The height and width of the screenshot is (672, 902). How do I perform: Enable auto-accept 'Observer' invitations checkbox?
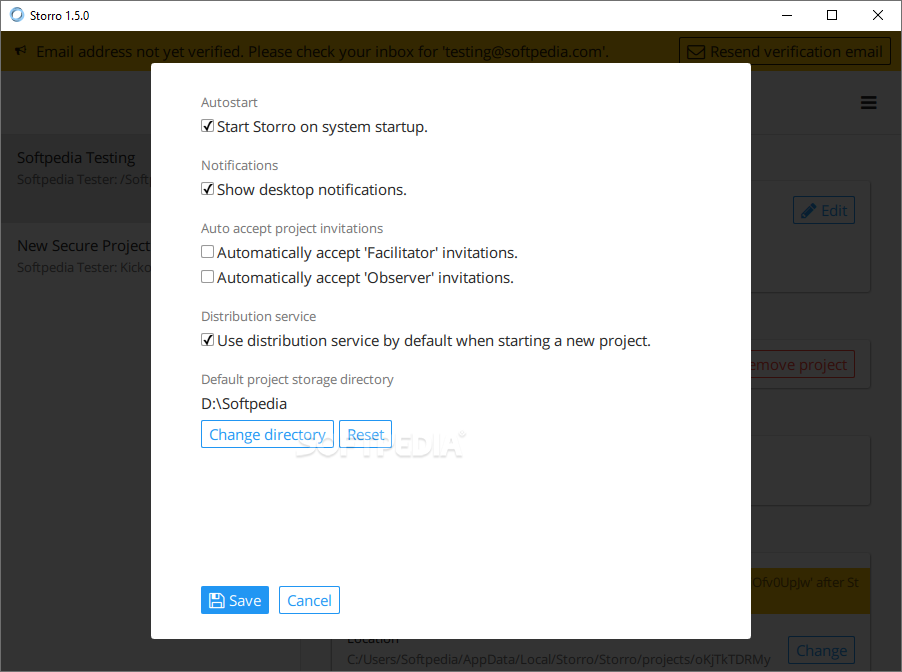pyautogui.click(x=208, y=277)
